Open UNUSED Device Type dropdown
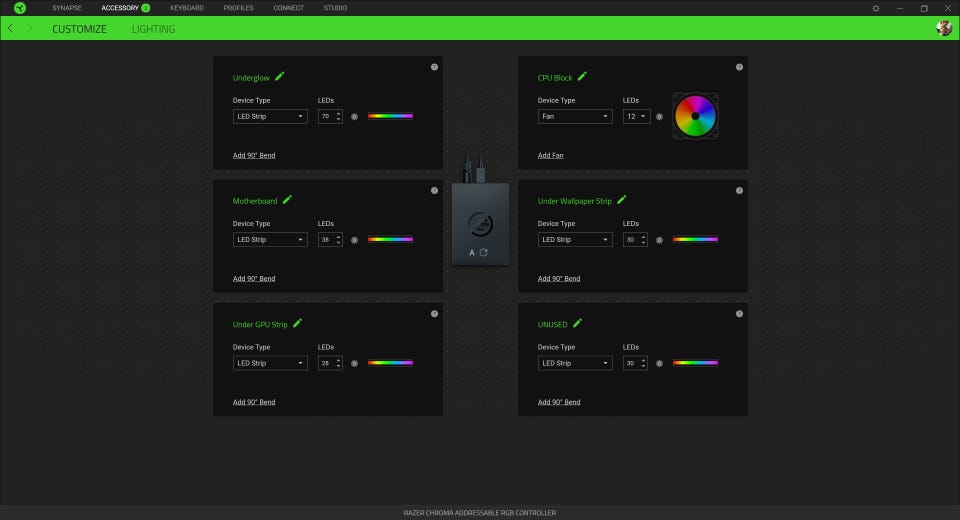The image size is (960, 520). point(575,363)
